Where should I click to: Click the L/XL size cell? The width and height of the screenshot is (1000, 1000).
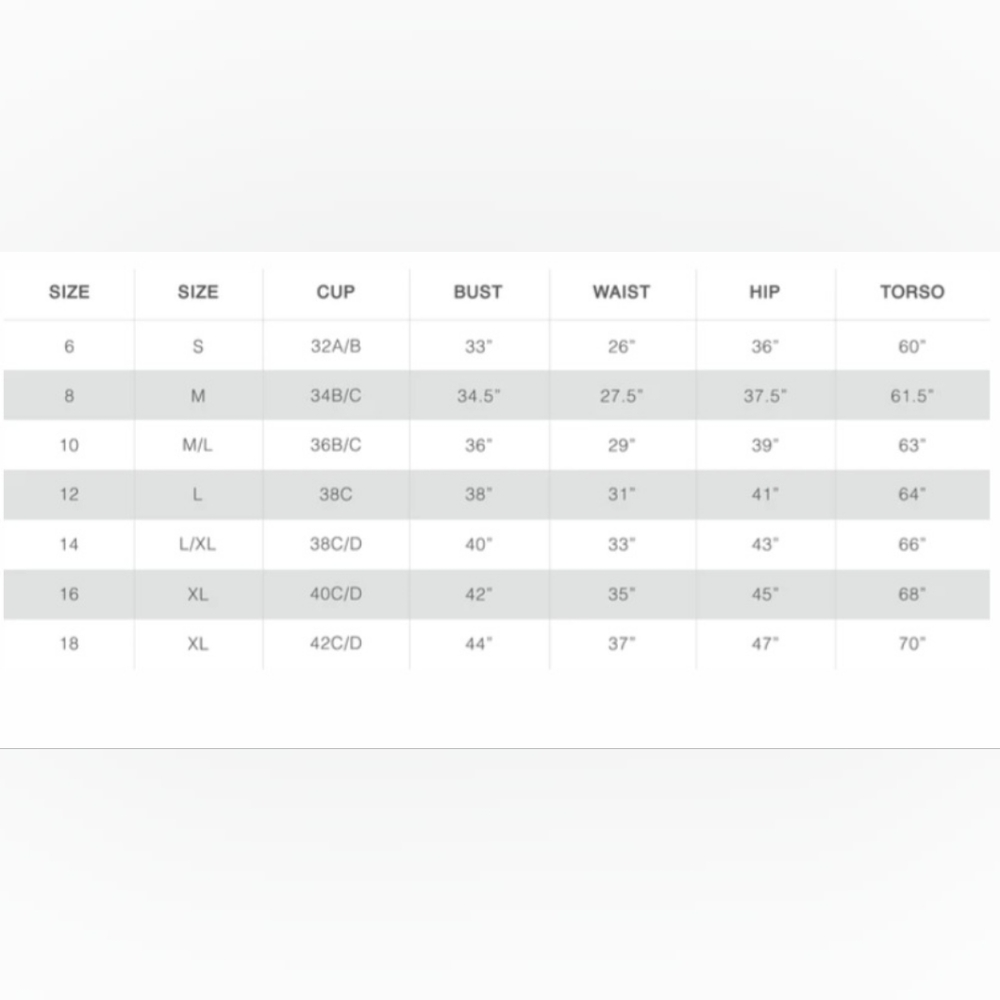pos(198,545)
